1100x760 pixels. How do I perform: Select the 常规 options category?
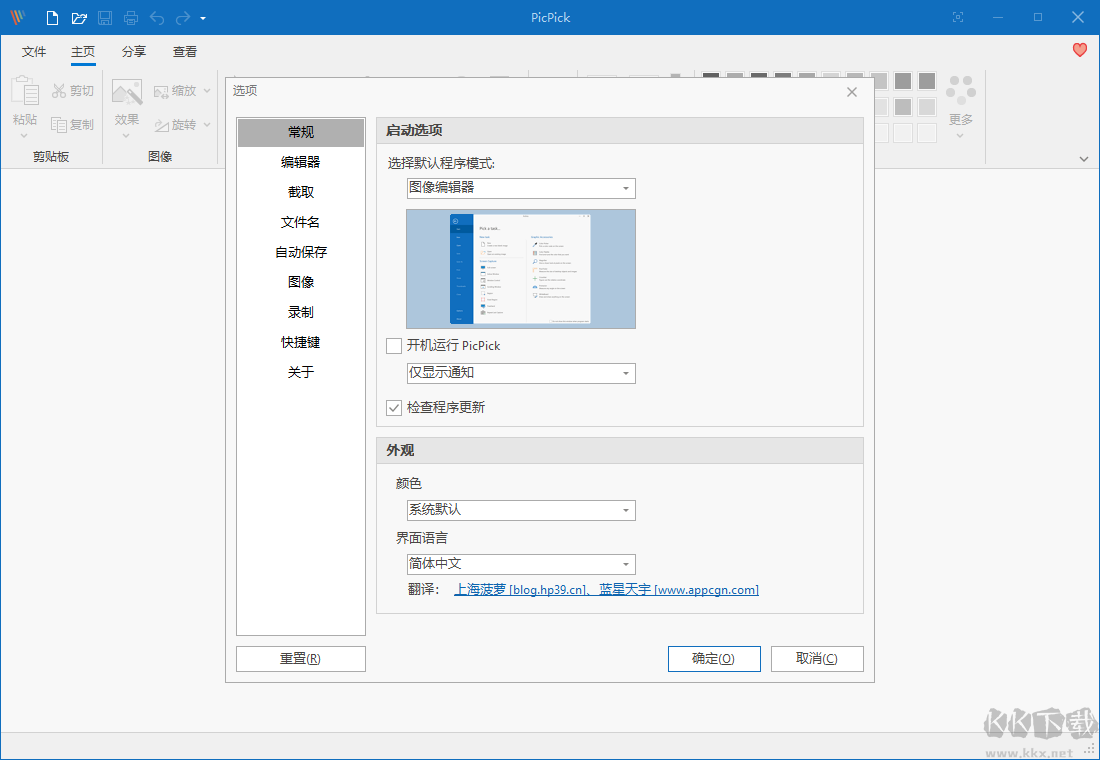pos(301,132)
